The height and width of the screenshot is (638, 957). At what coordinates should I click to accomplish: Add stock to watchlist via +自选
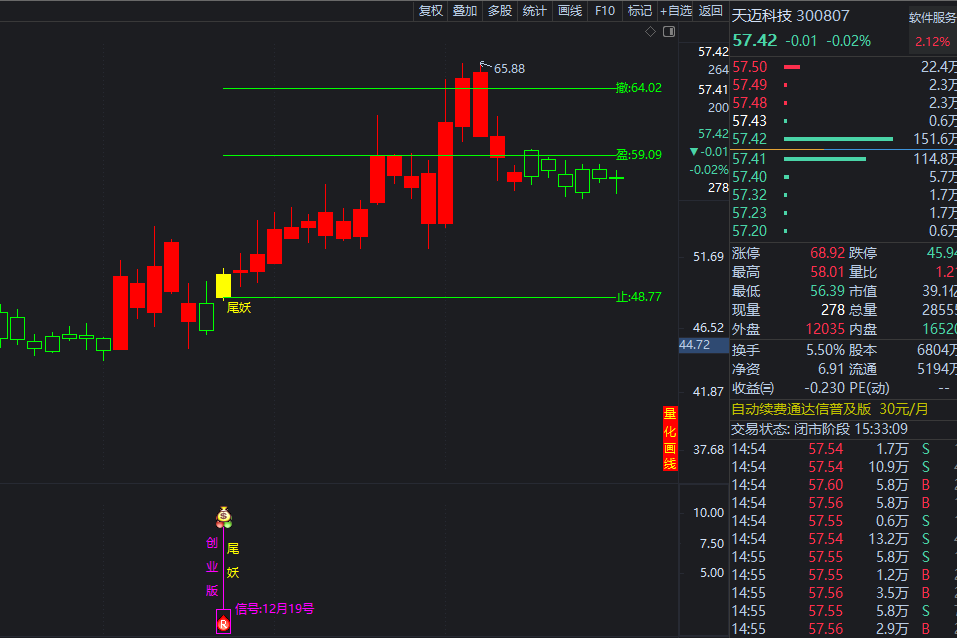[676, 11]
